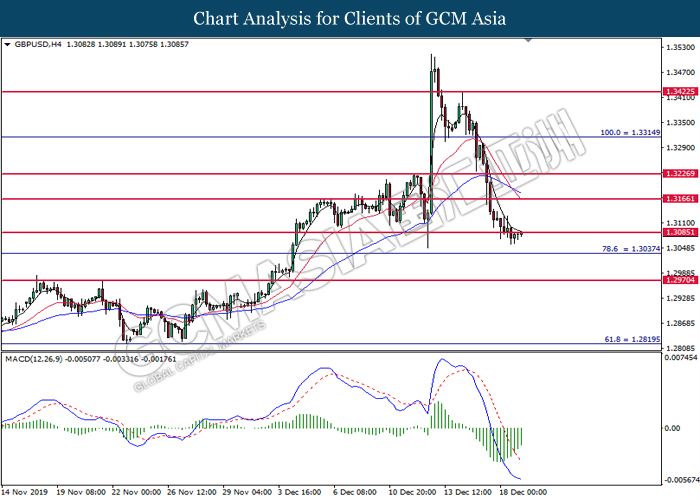The height and width of the screenshot is (500, 700).
Task: Click the 1.35300 price scale label
Action: 680,47
